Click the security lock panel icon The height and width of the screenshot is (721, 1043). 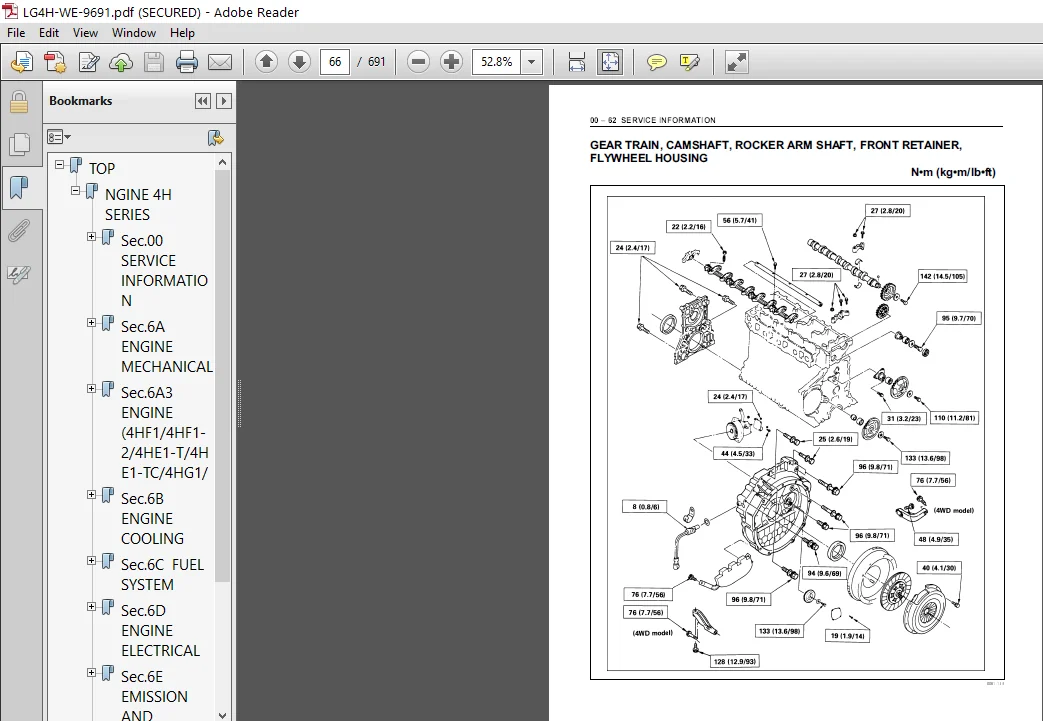click(19, 102)
